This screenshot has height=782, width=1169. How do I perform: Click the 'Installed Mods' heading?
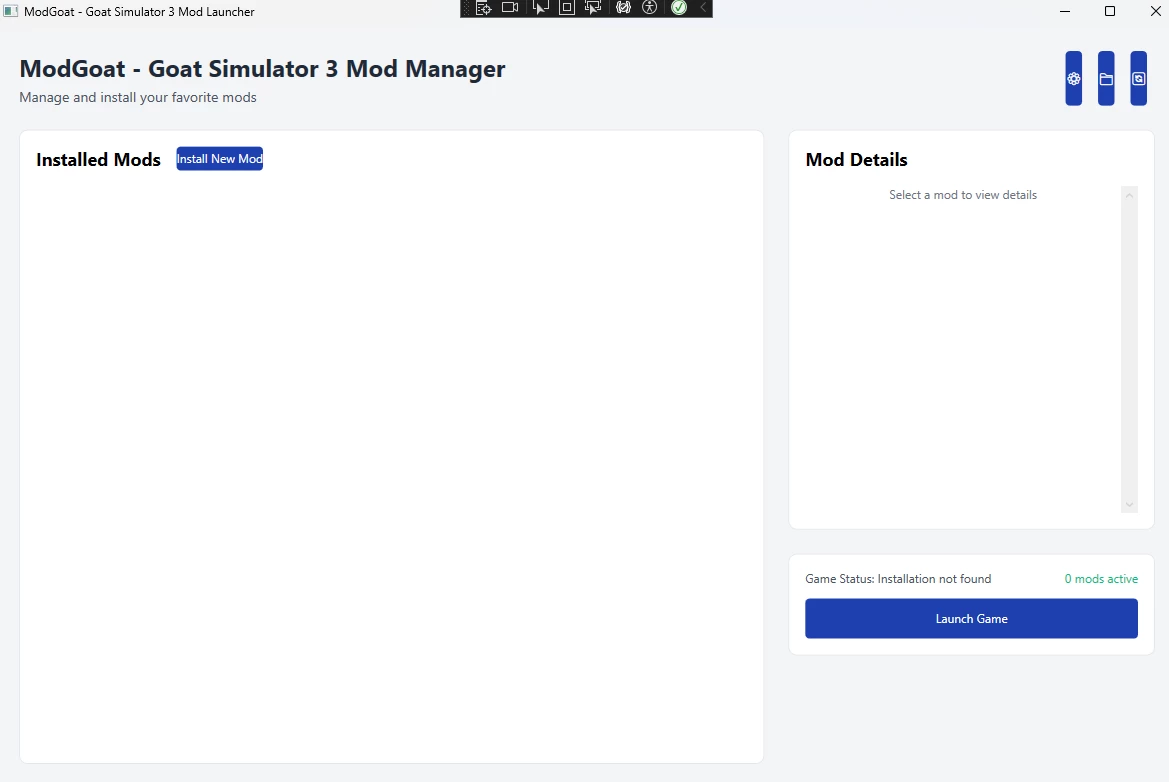98,160
